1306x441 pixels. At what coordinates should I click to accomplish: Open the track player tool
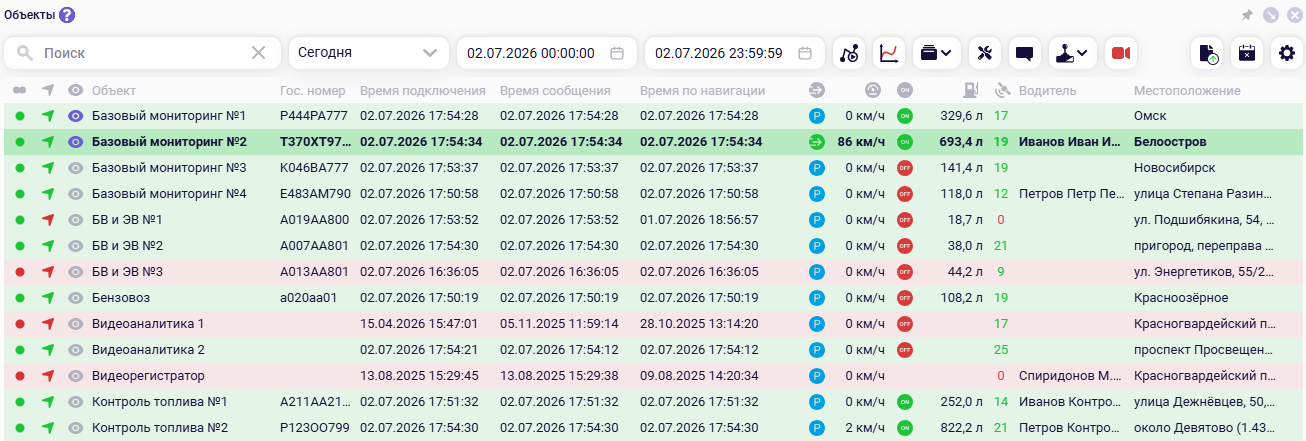pos(849,53)
